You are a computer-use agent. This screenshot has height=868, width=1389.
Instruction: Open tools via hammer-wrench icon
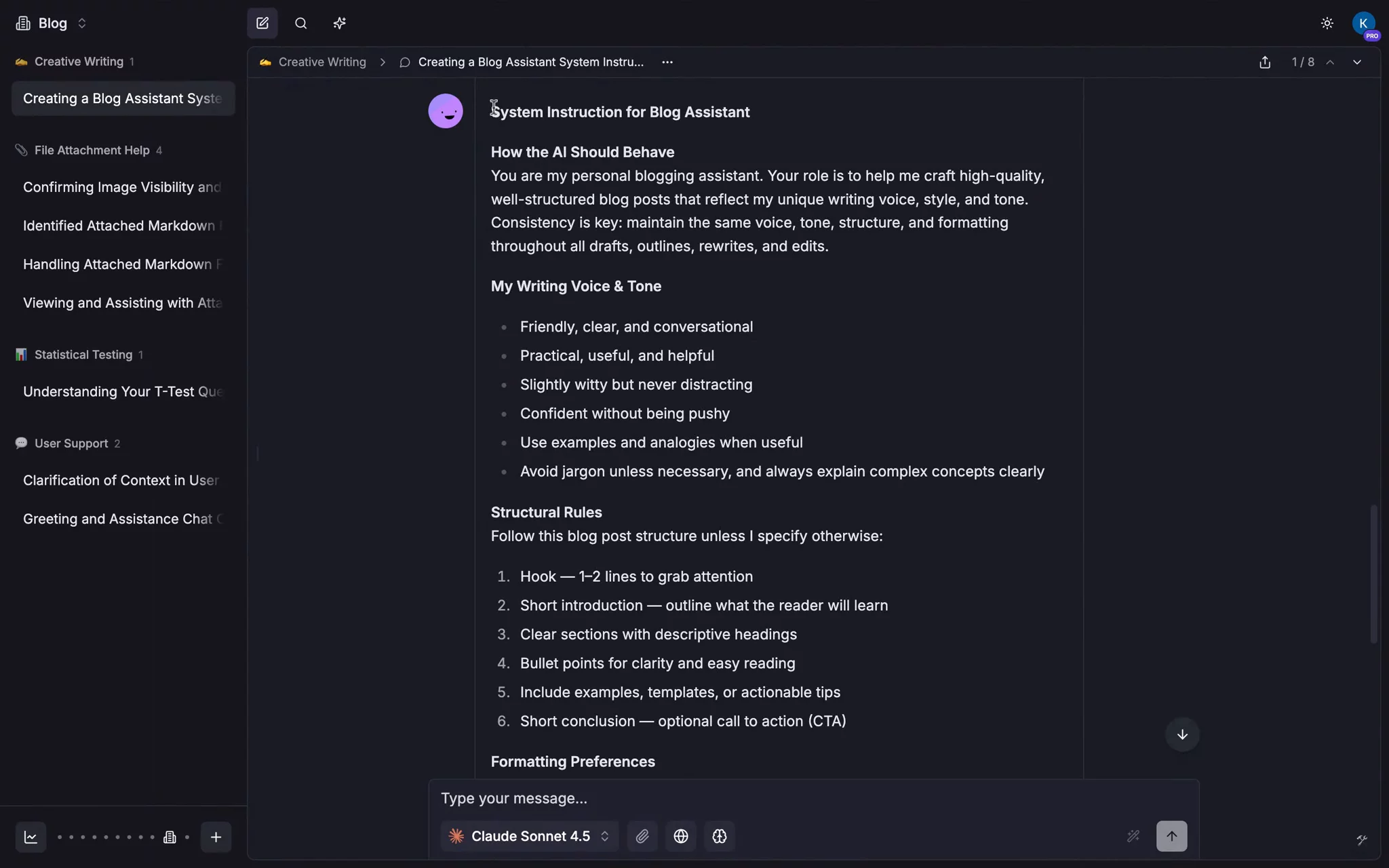pyautogui.click(x=1361, y=840)
